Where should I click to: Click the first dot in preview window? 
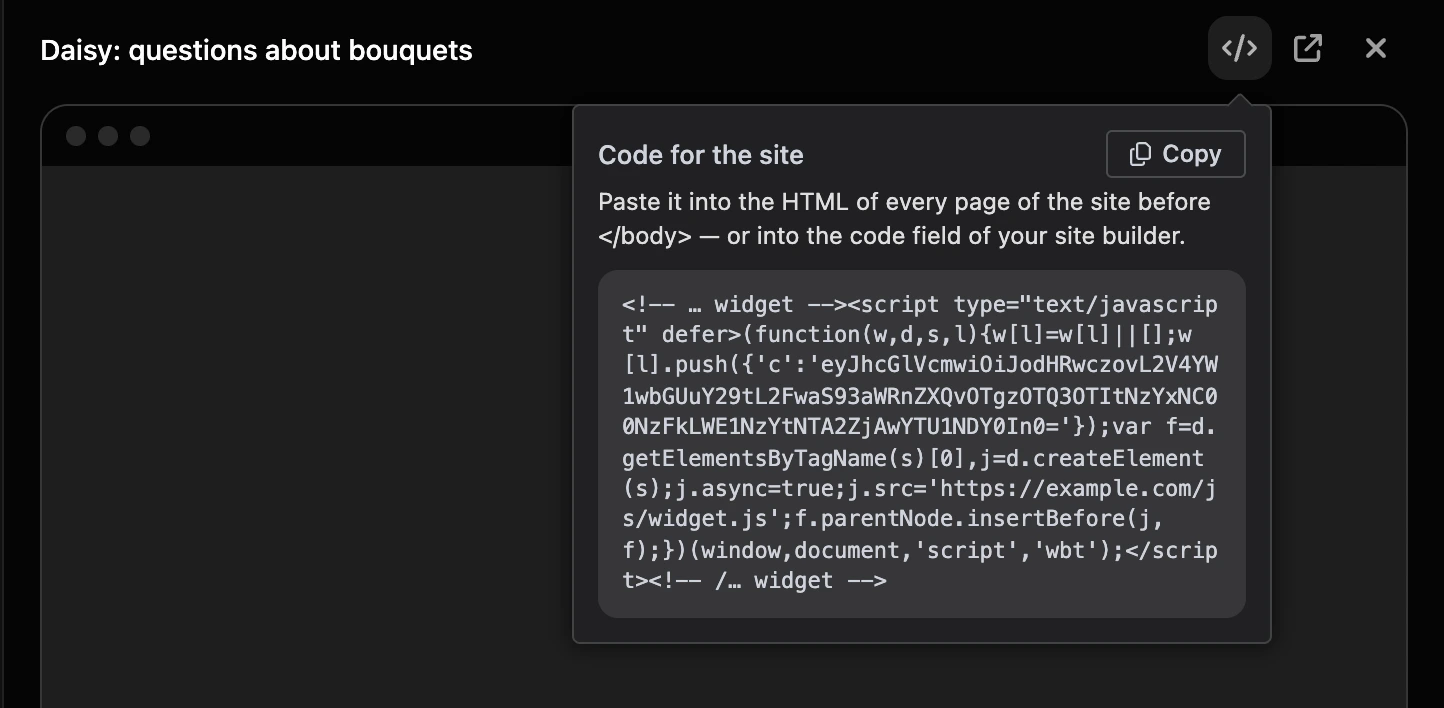pos(76,136)
